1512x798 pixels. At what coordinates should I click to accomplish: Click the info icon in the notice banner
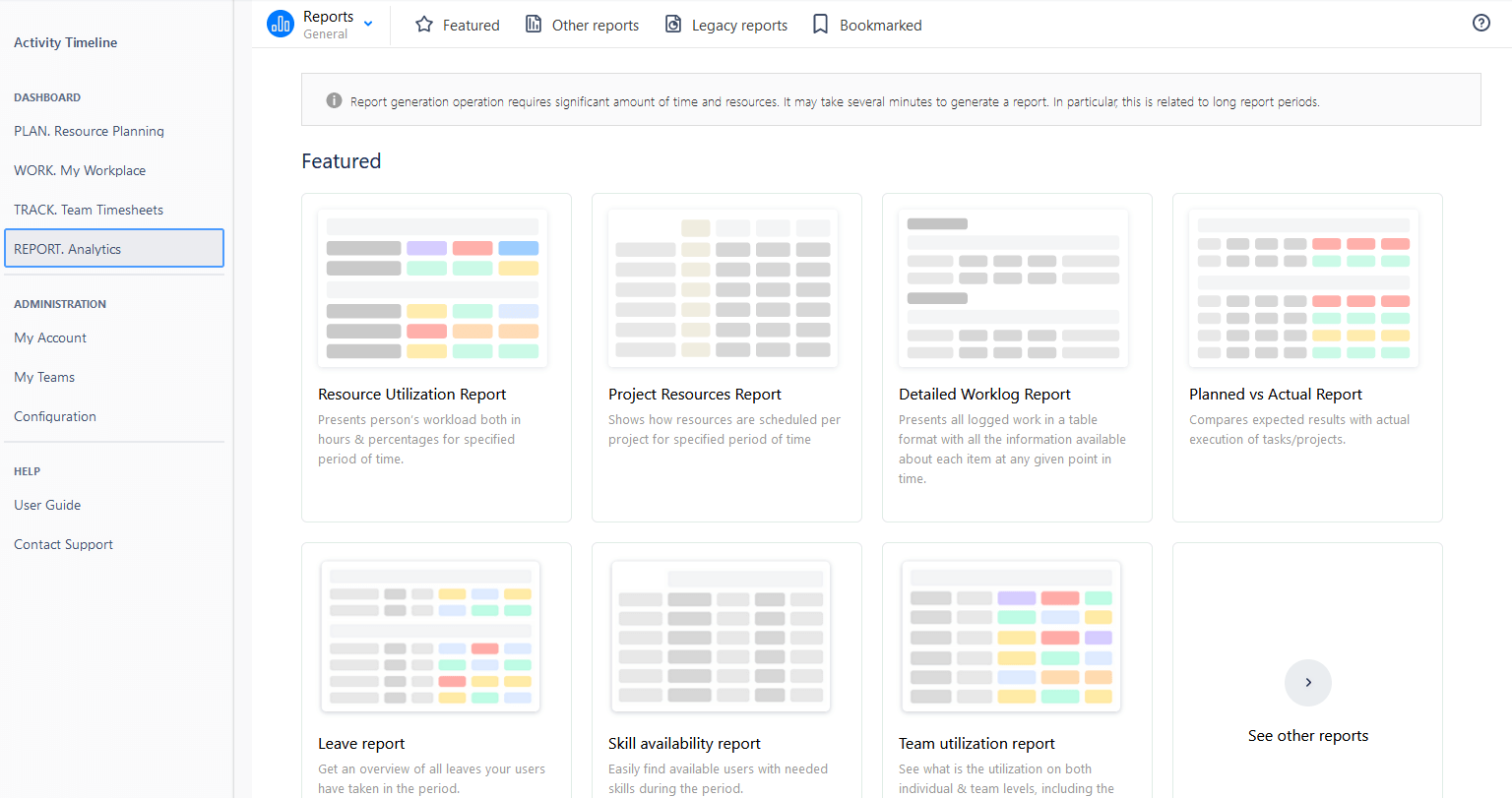tap(334, 100)
